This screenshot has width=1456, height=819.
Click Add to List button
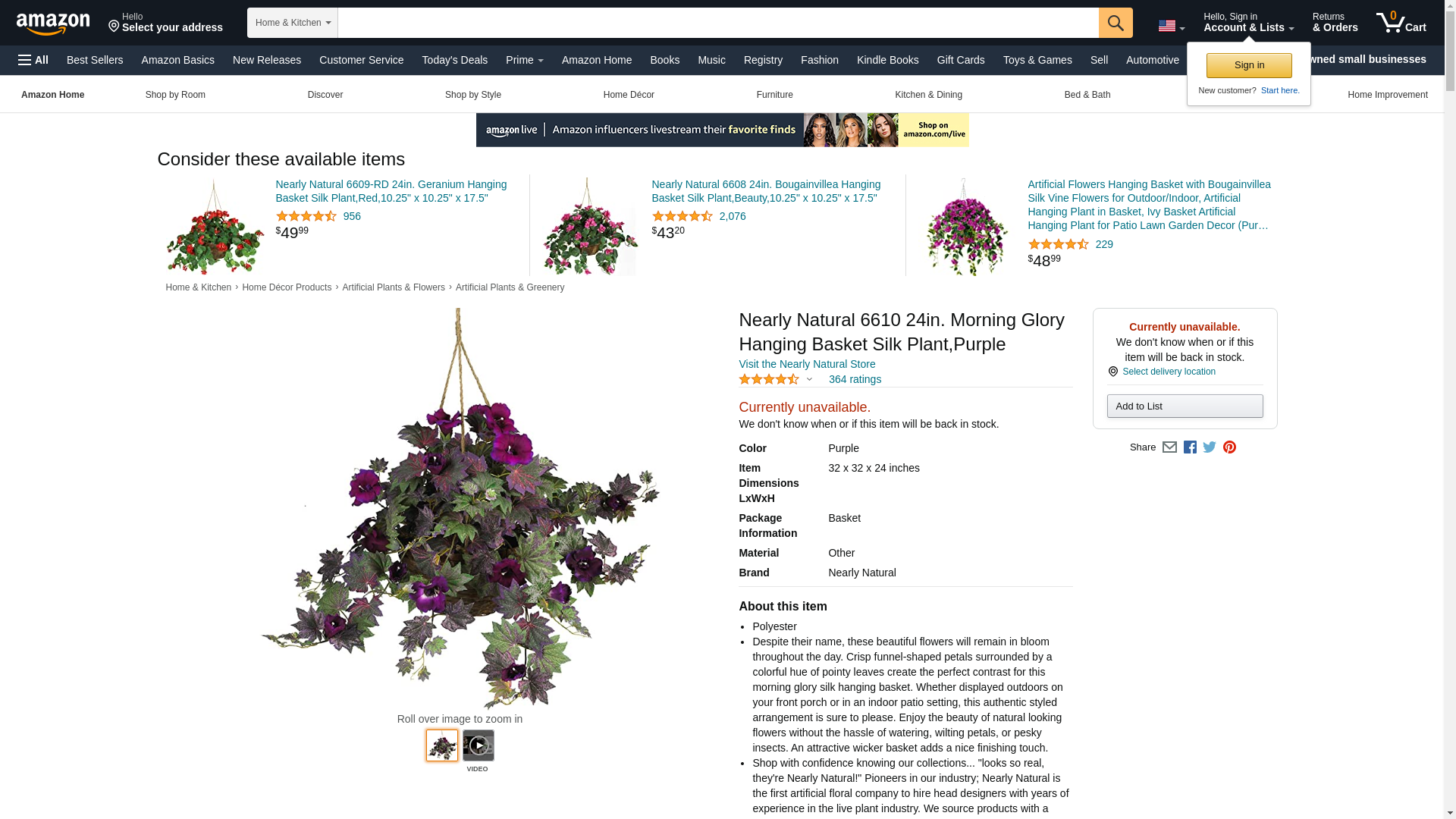1185,406
